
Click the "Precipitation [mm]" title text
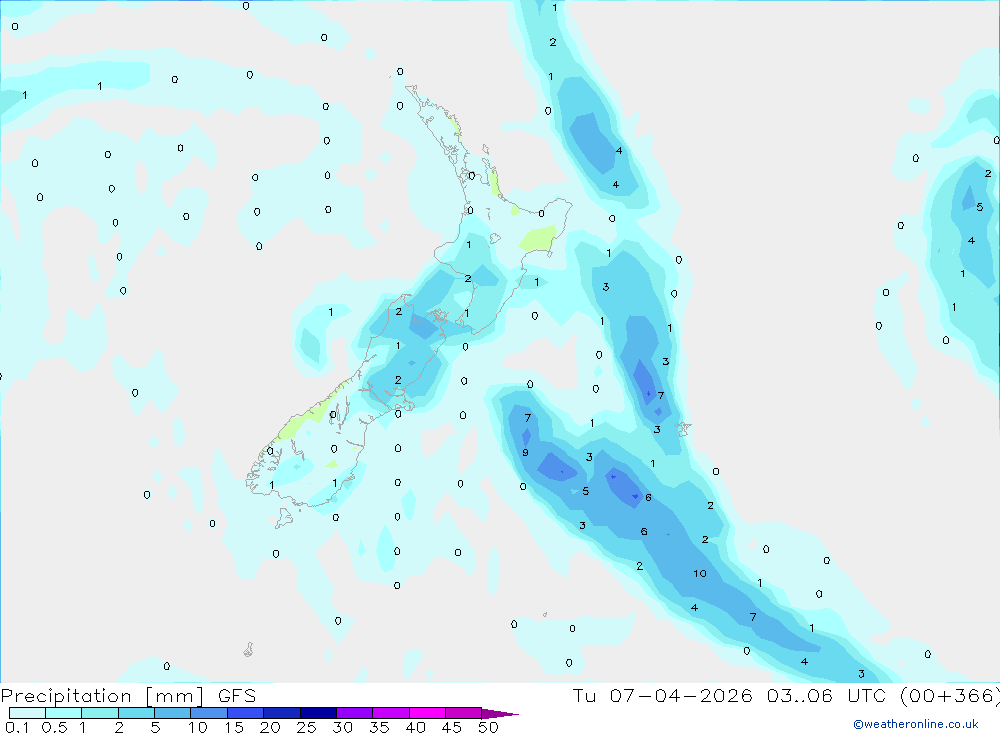point(102,696)
